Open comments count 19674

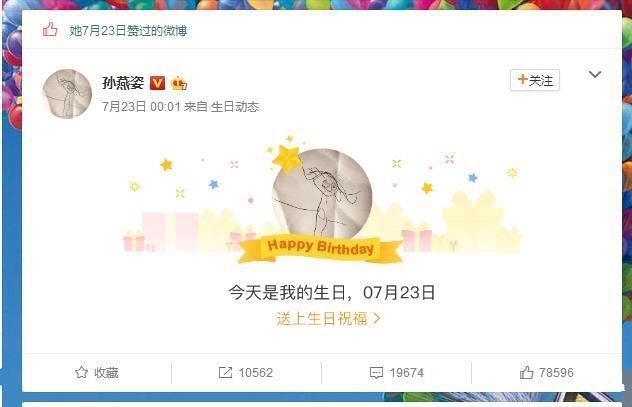pos(407,373)
